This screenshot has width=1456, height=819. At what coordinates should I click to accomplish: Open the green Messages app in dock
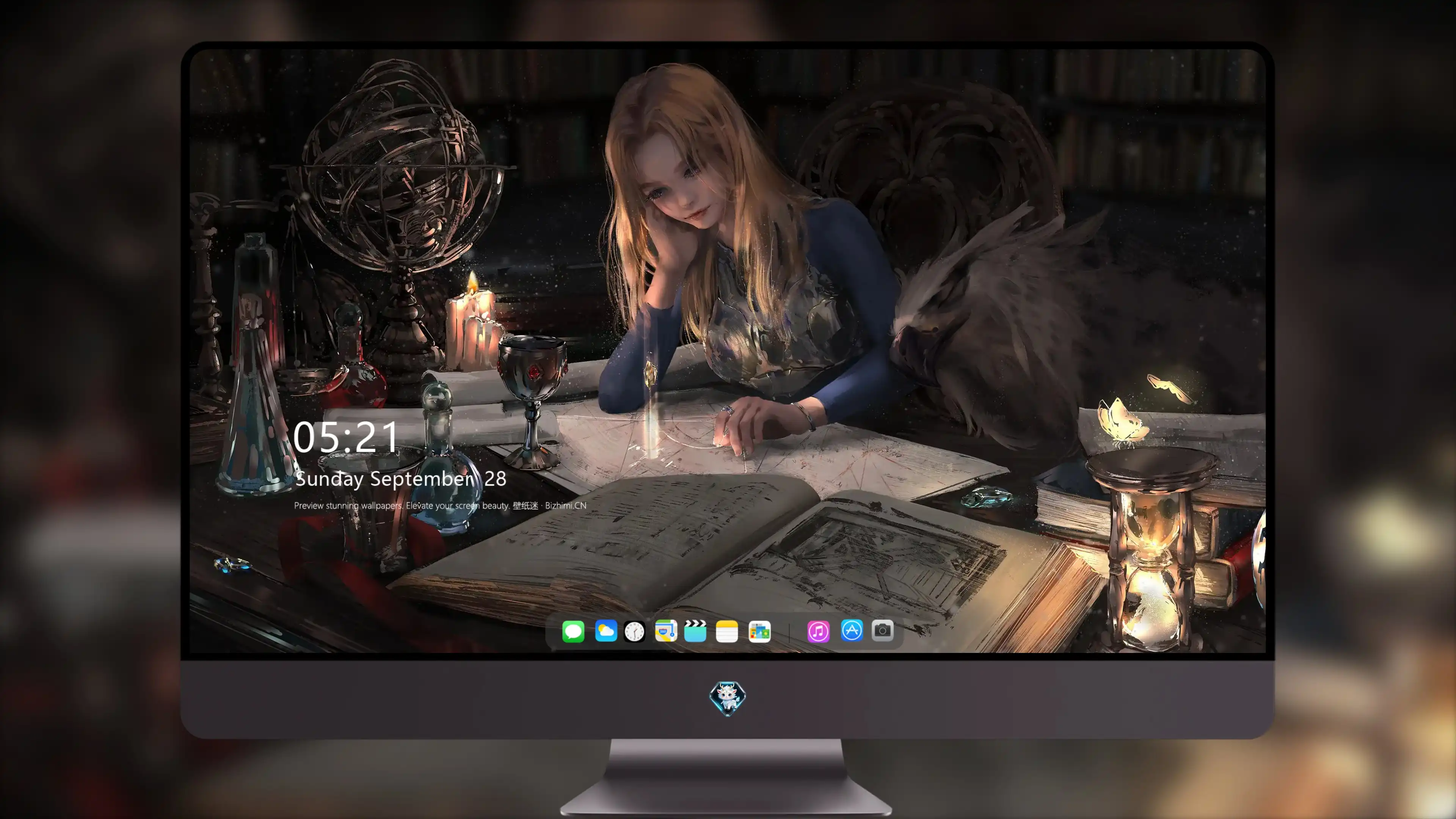573,631
